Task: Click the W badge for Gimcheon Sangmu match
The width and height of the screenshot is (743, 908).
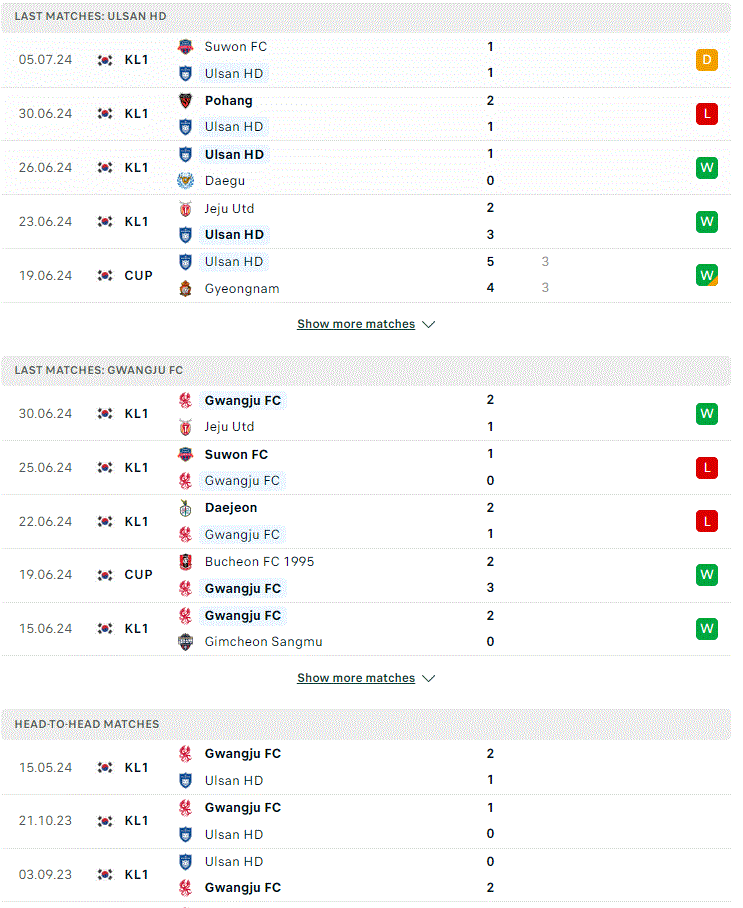Action: pyautogui.click(x=707, y=629)
